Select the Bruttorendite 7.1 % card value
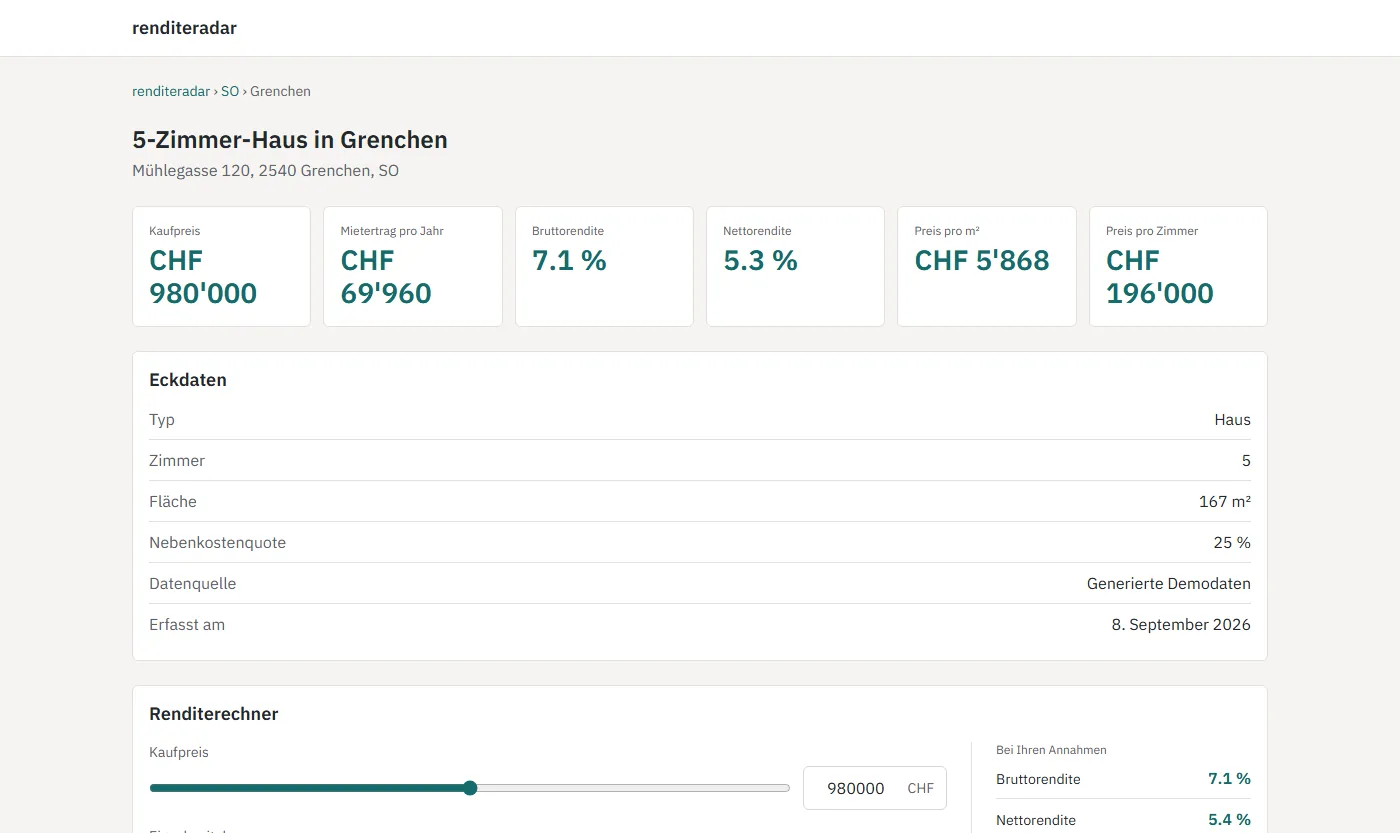Viewport: 1400px width, 833px height. pos(569,261)
